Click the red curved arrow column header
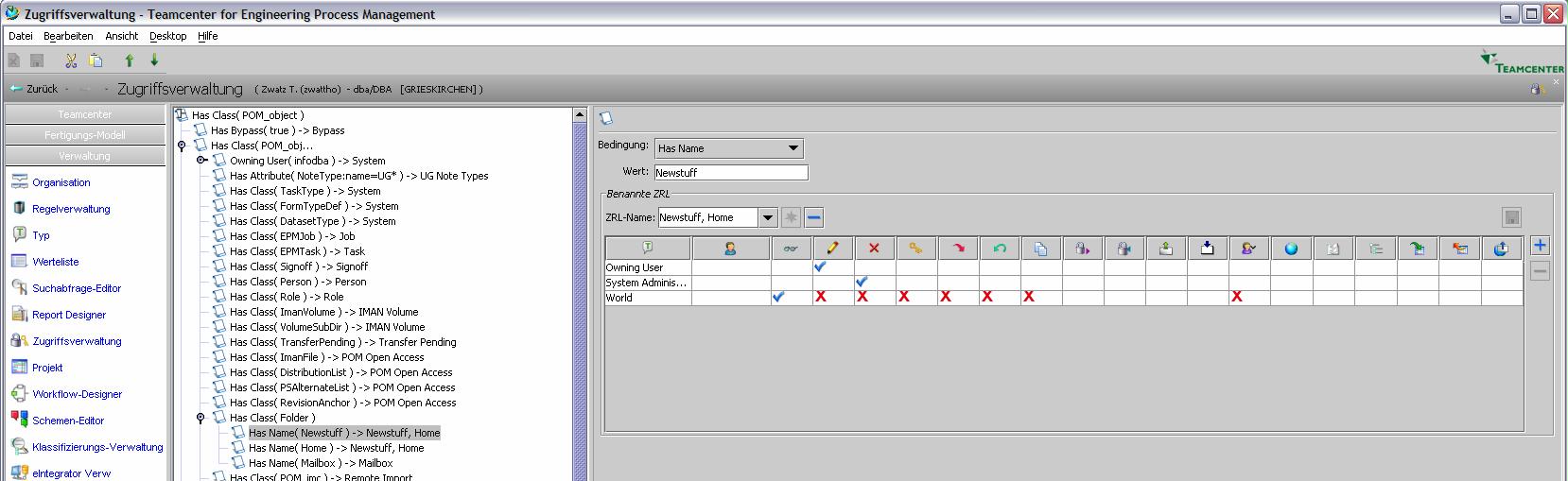Screen dimensions: 1568x481 click(958, 249)
